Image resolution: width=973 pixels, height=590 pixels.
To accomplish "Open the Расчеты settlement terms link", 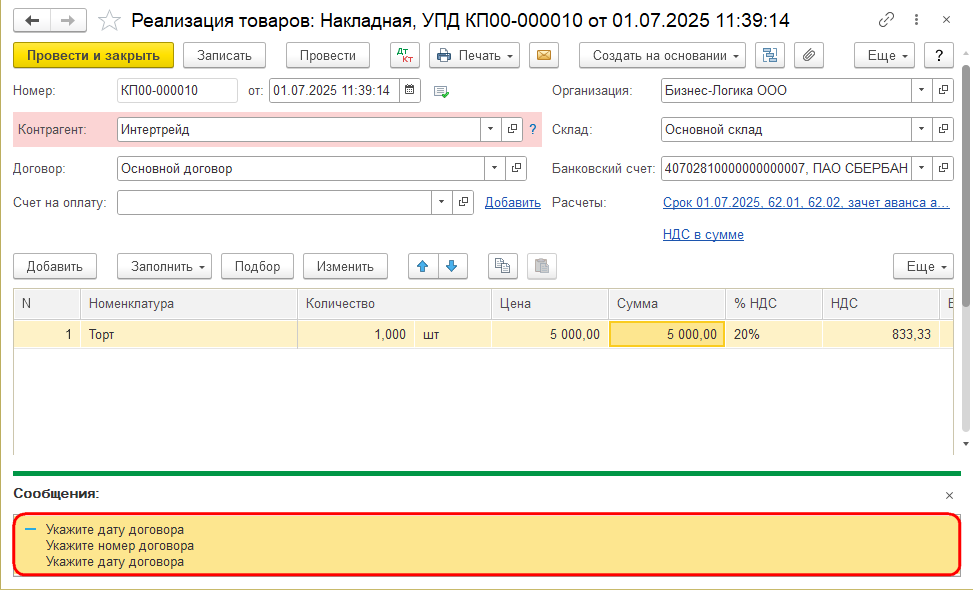I will pyautogui.click(x=806, y=203).
